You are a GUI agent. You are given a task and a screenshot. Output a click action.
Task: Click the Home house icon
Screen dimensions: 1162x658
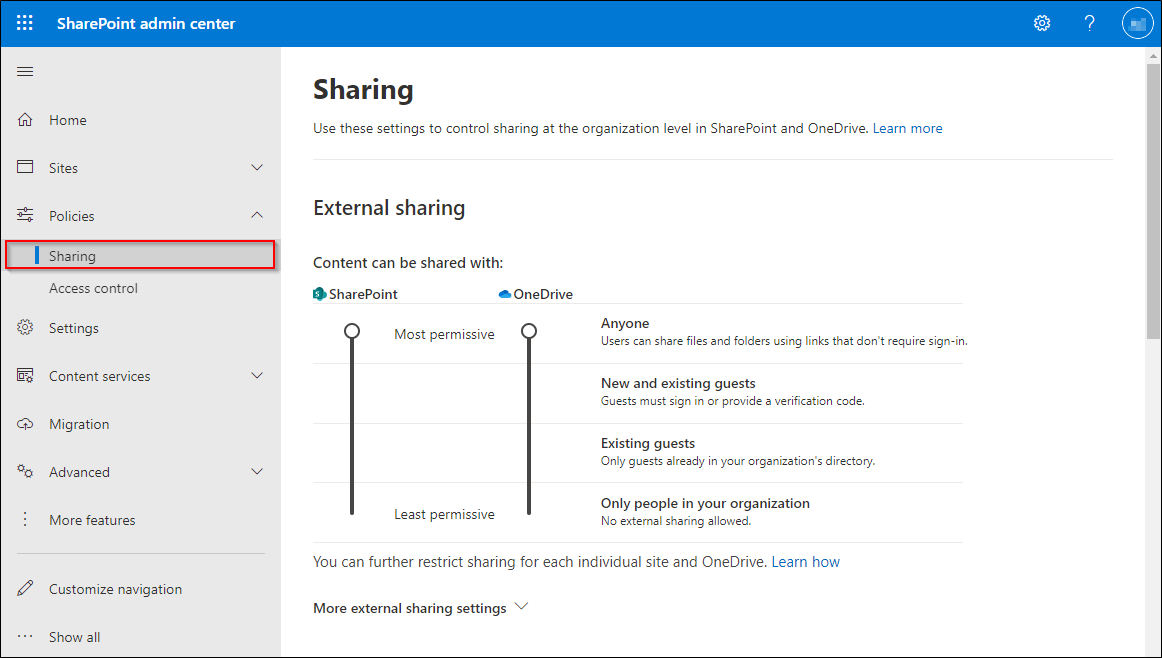[x=26, y=120]
